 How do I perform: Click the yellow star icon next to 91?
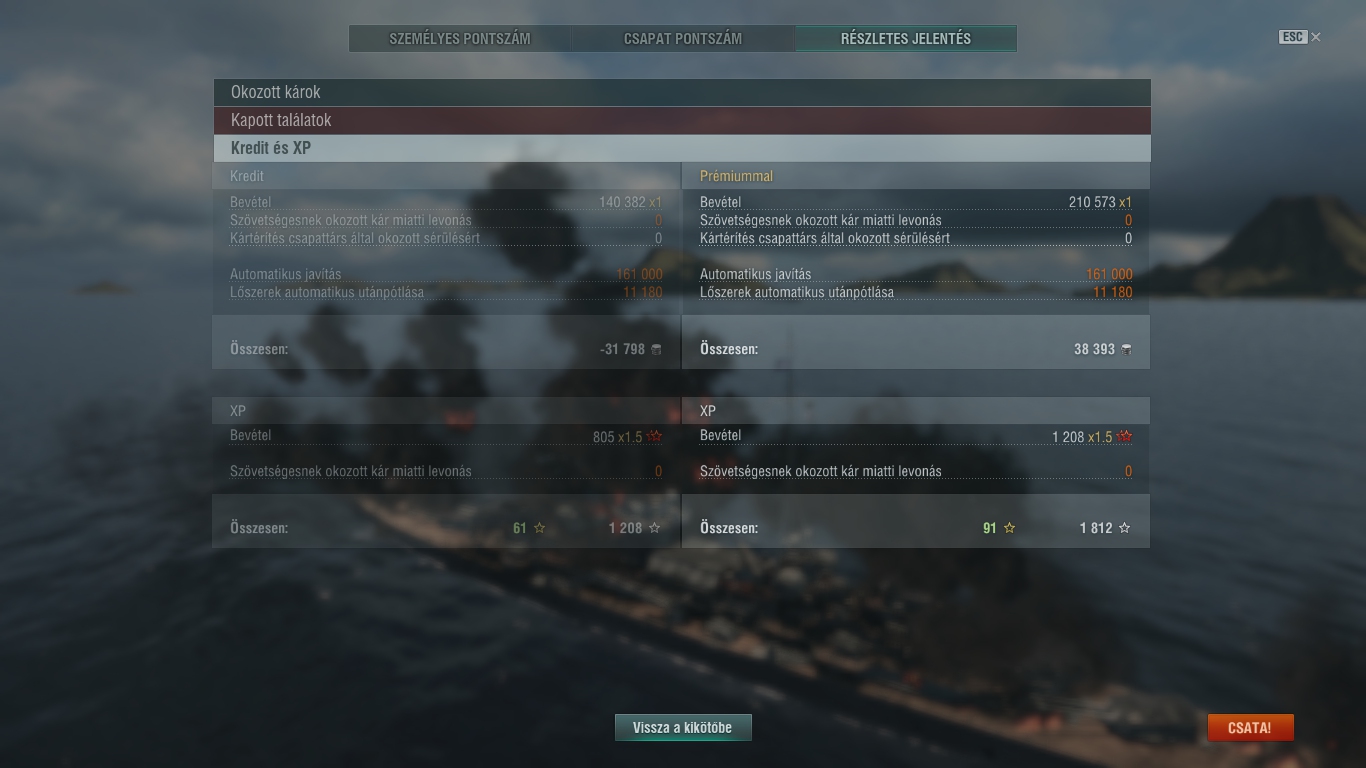click(x=1009, y=528)
